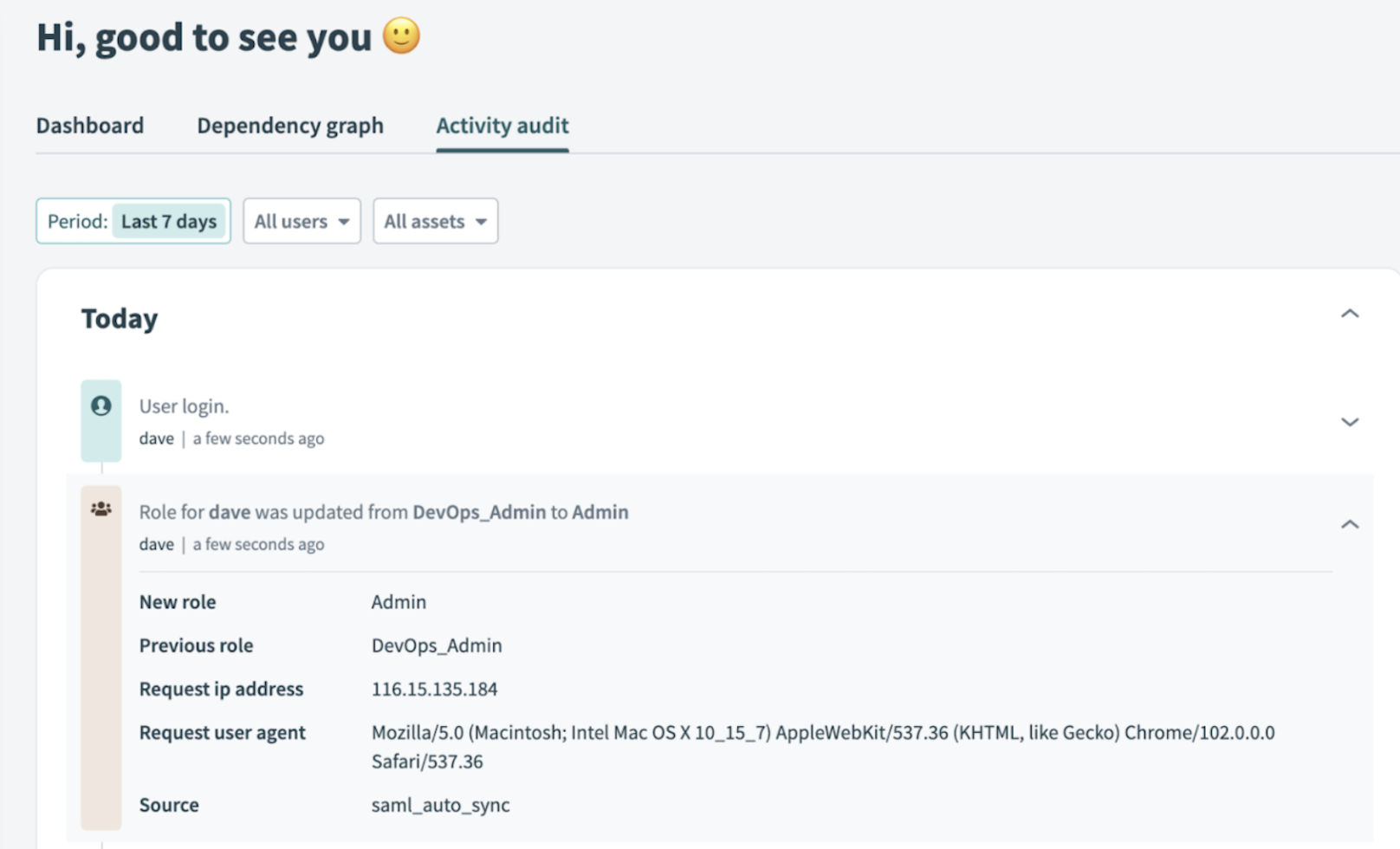Open the Period filter selector

pos(133,222)
